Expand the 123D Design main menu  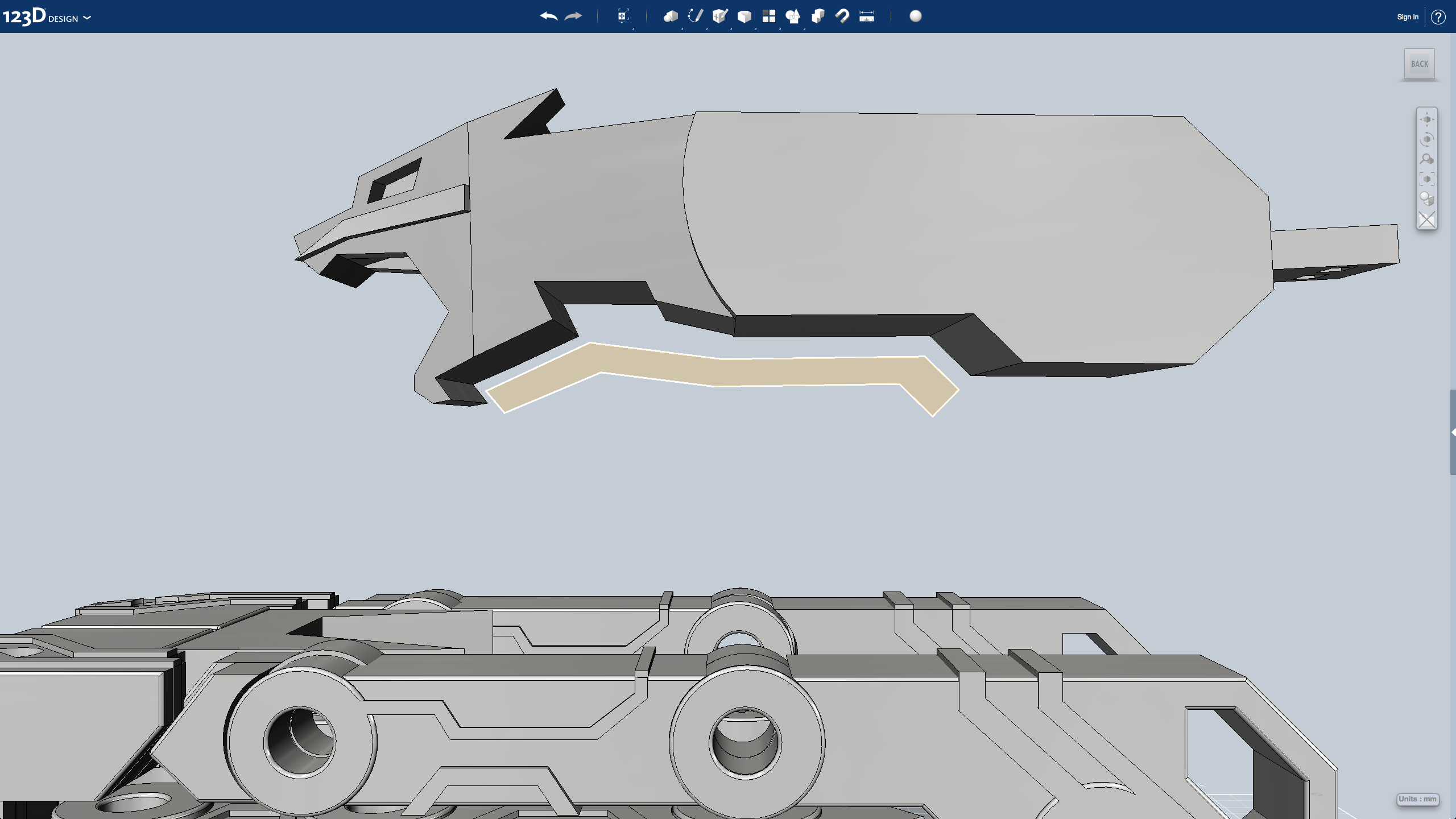(x=86, y=17)
